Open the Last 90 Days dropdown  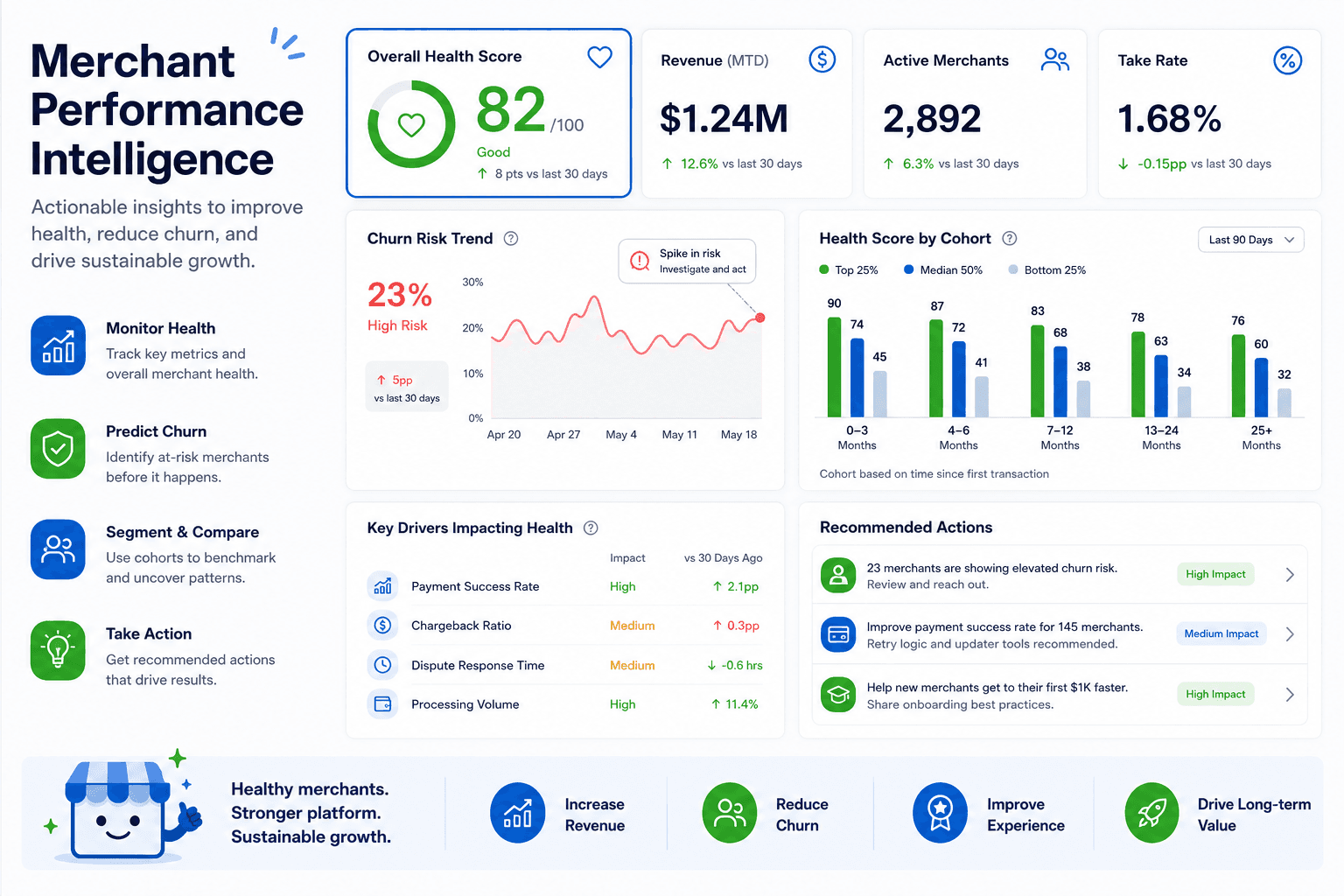(1250, 240)
